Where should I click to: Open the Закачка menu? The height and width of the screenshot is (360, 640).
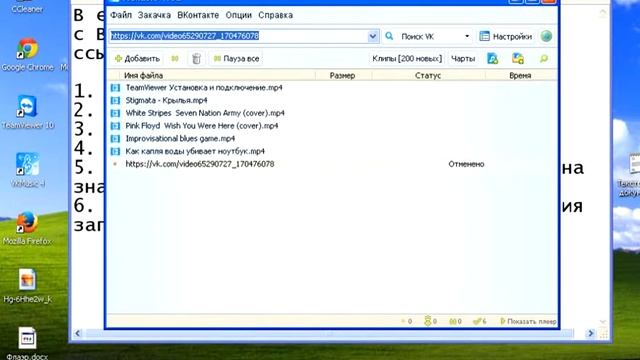pos(154,15)
